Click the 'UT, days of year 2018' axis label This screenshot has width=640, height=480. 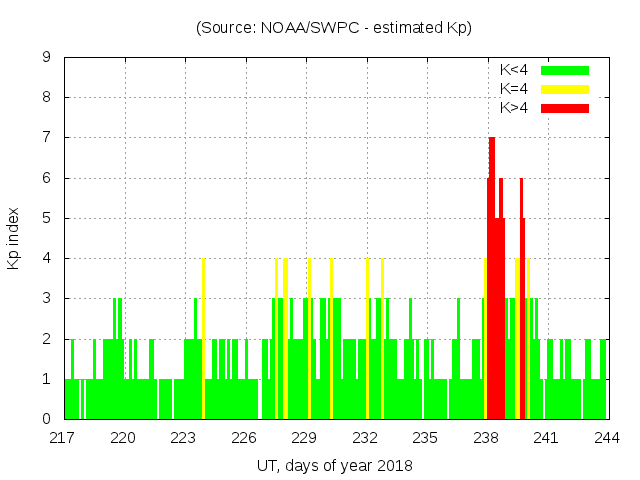tap(334, 465)
